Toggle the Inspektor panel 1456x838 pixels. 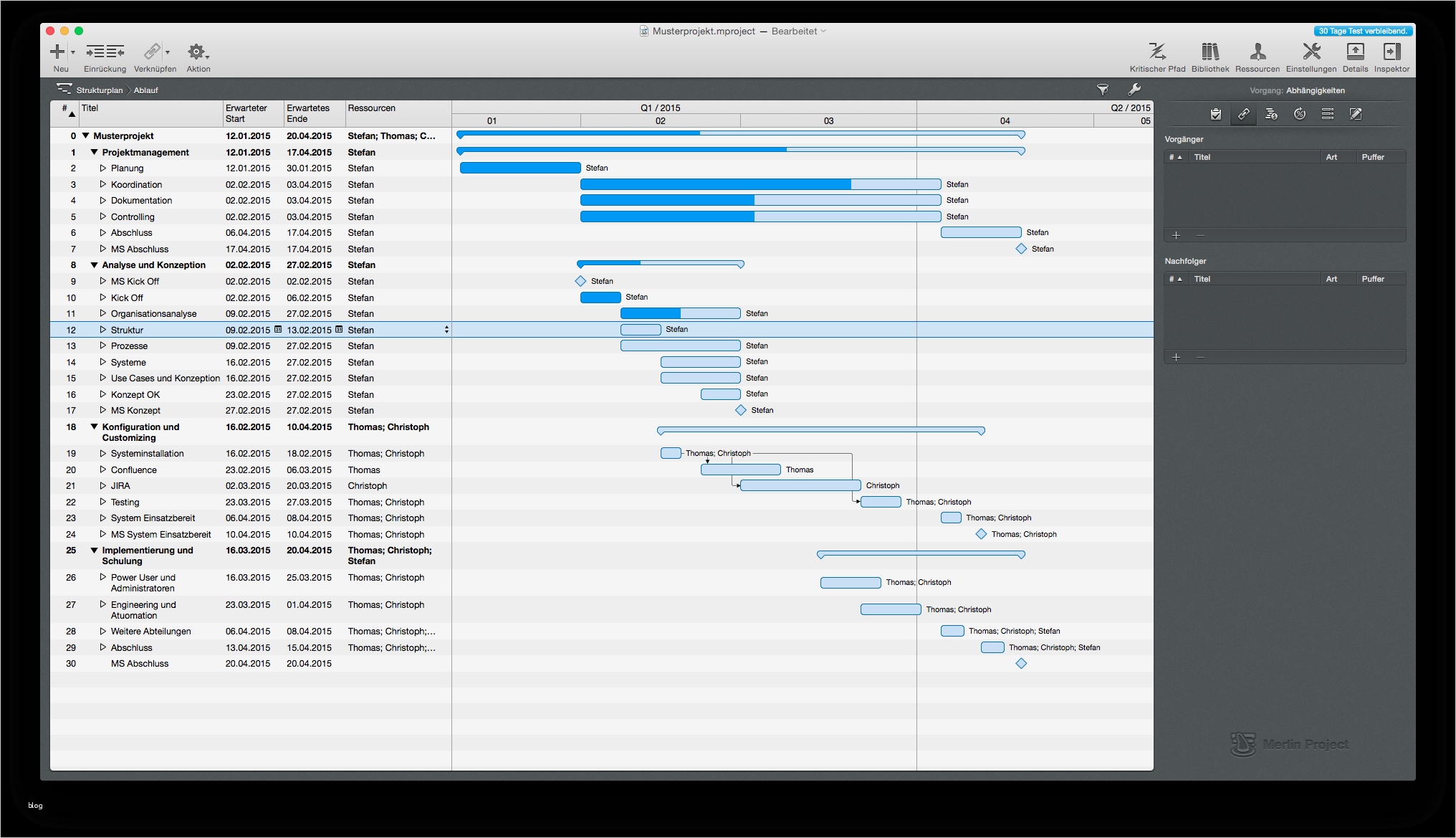(x=1392, y=52)
